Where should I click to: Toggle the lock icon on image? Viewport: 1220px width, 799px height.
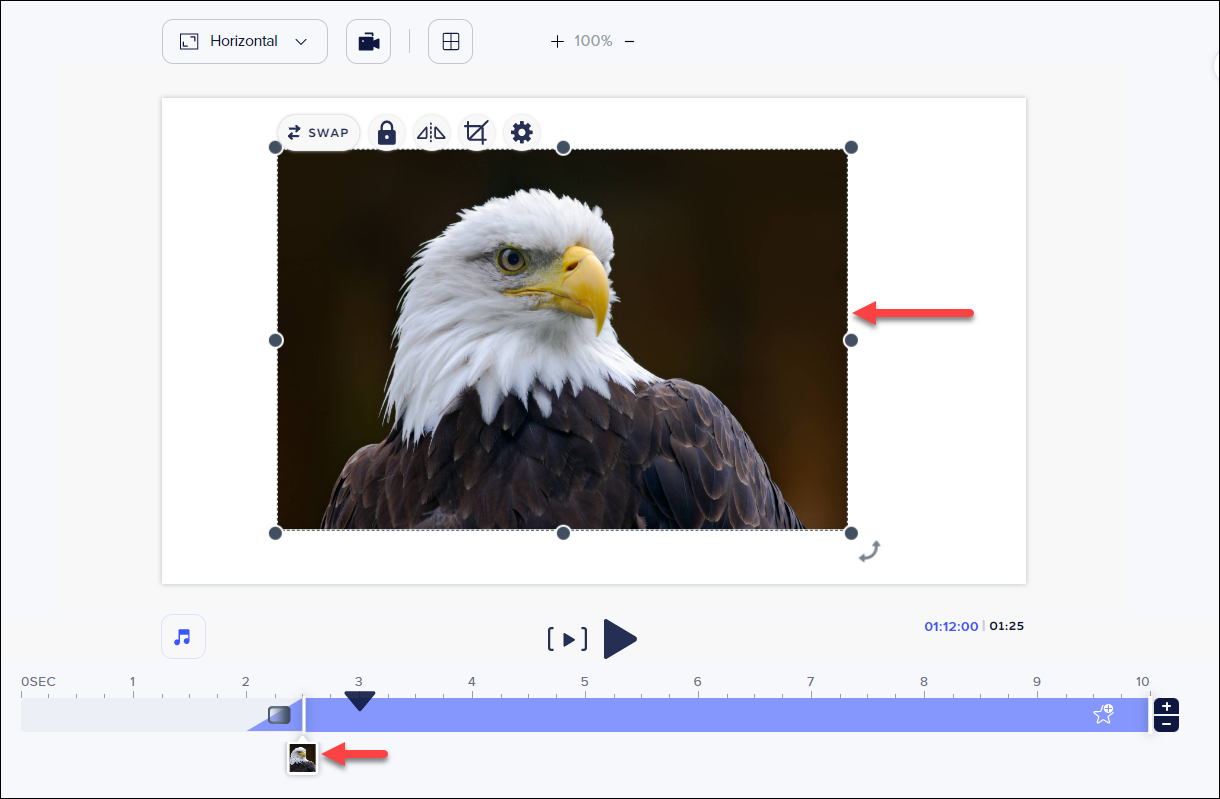pos(386,133)
